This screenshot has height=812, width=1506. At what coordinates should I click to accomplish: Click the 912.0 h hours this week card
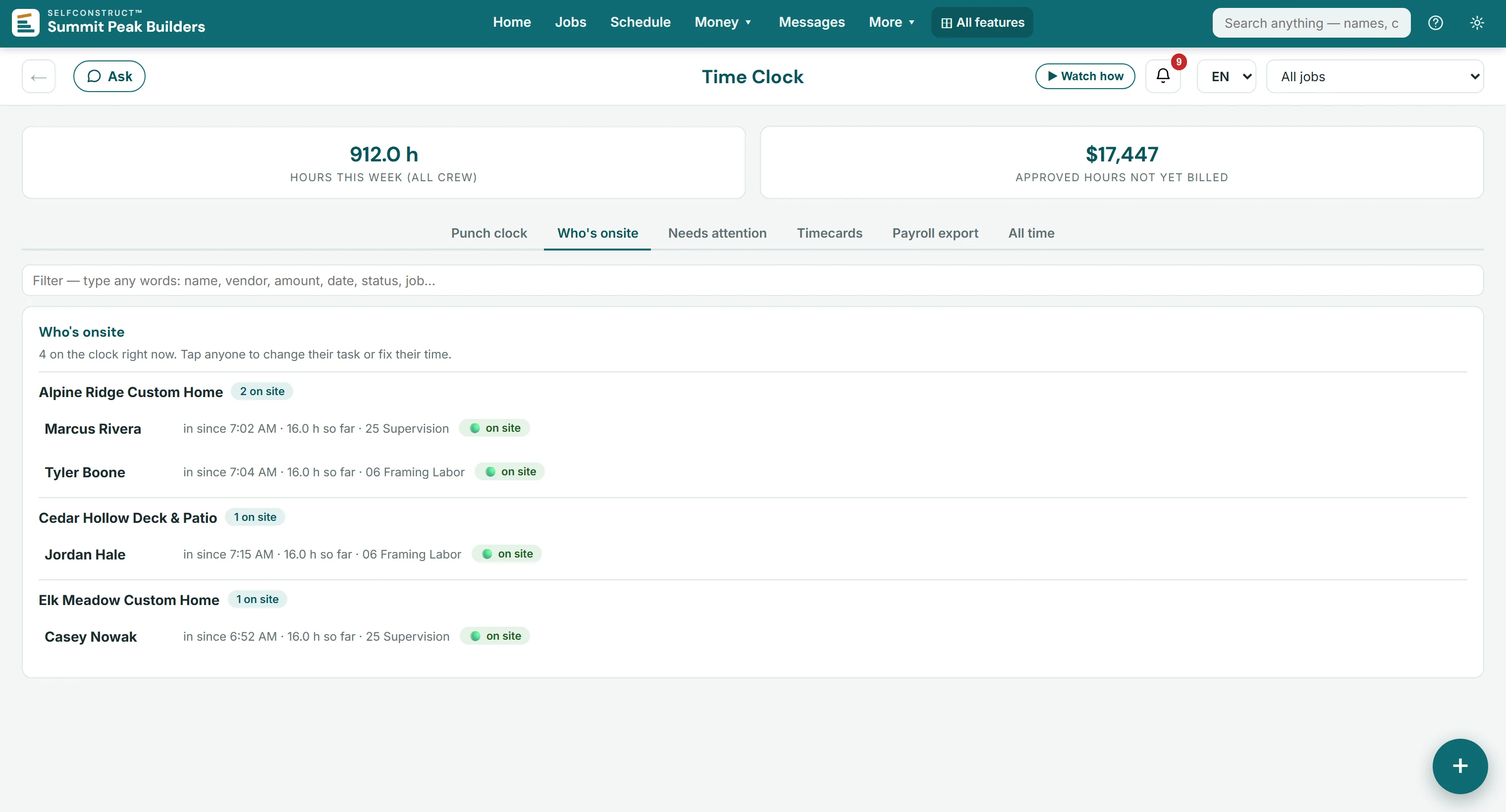coord(383,162)
